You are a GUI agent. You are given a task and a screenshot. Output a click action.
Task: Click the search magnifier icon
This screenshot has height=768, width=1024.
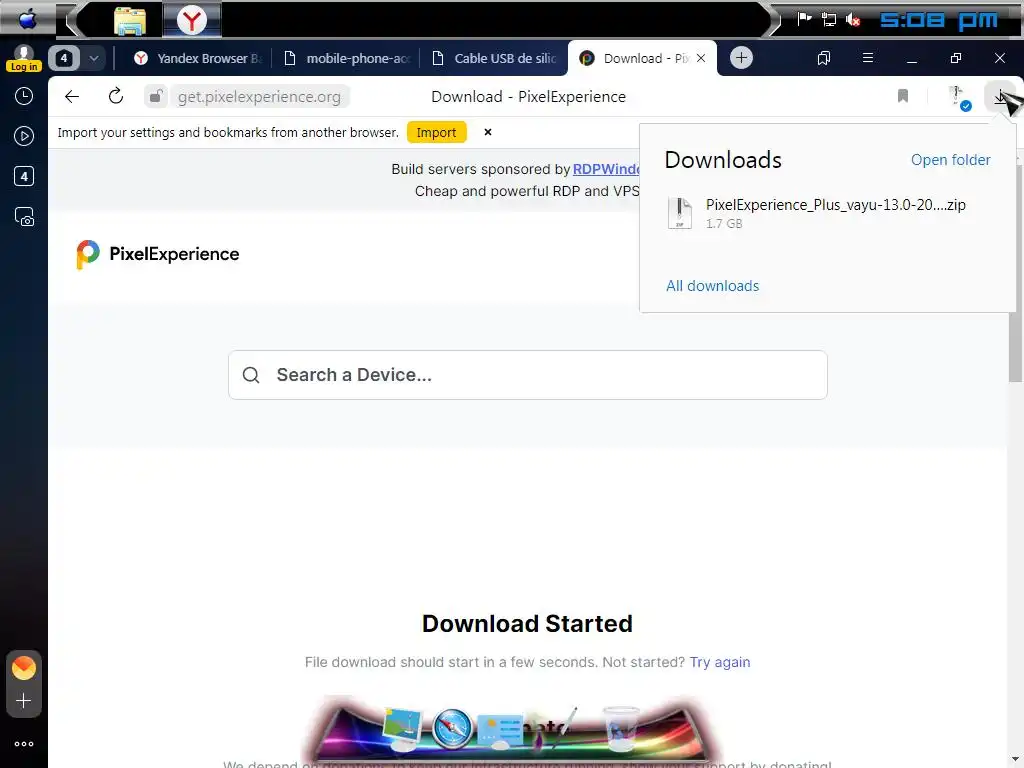click(251, 375)
